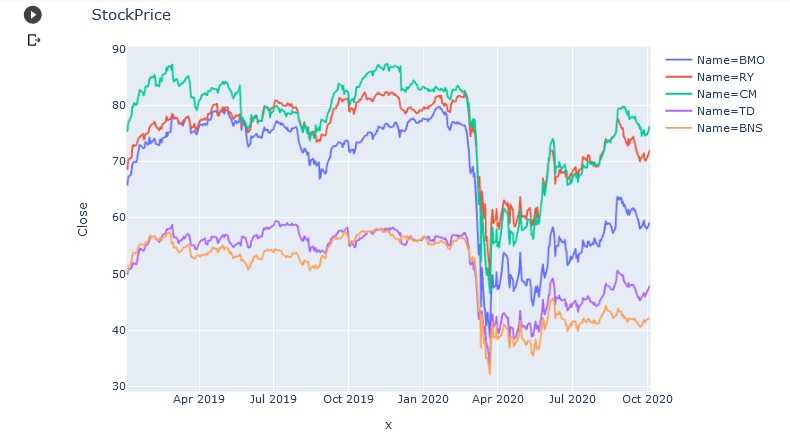Click the Oct 2019 x-axis label
The height and width of the screenshot is (445, 790).
coord(349,399)
